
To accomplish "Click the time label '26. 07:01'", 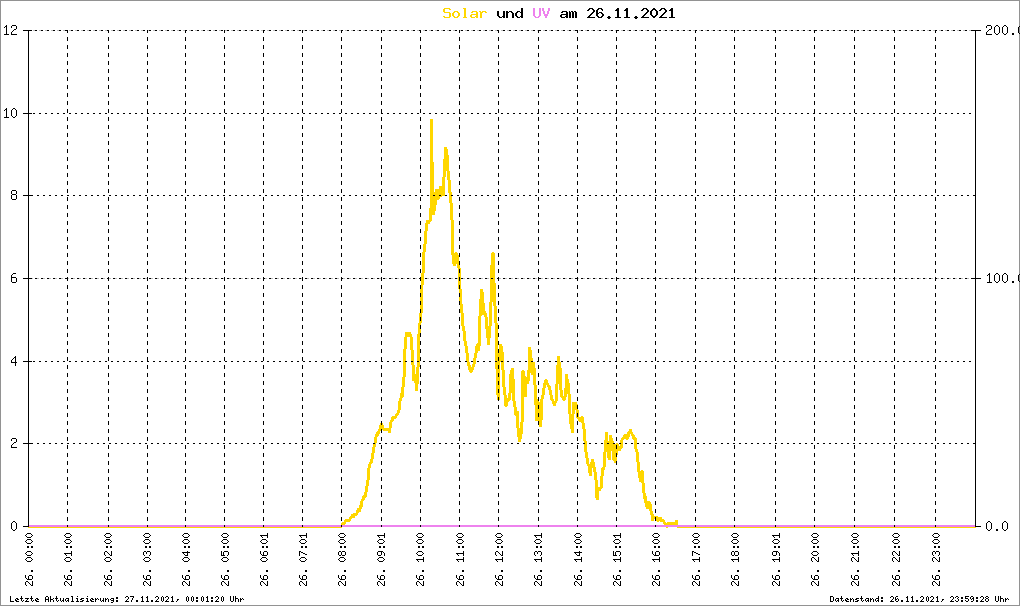I will (303, 560).
